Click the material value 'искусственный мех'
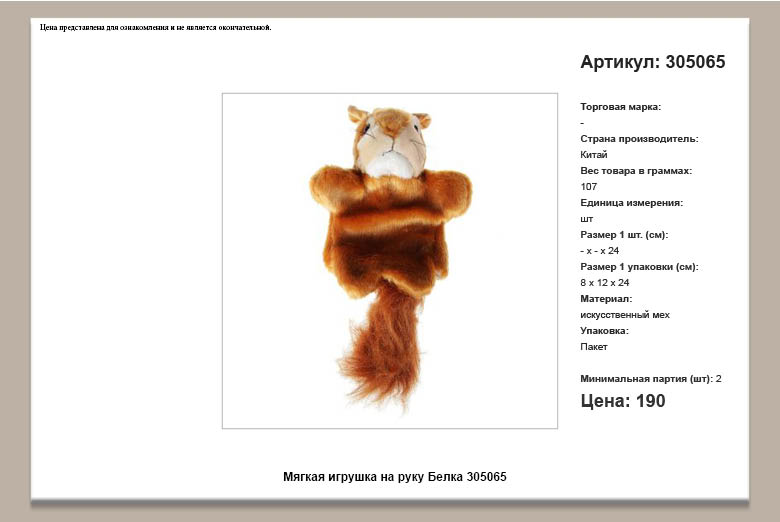Screen dimensions: 780x522 624,315
